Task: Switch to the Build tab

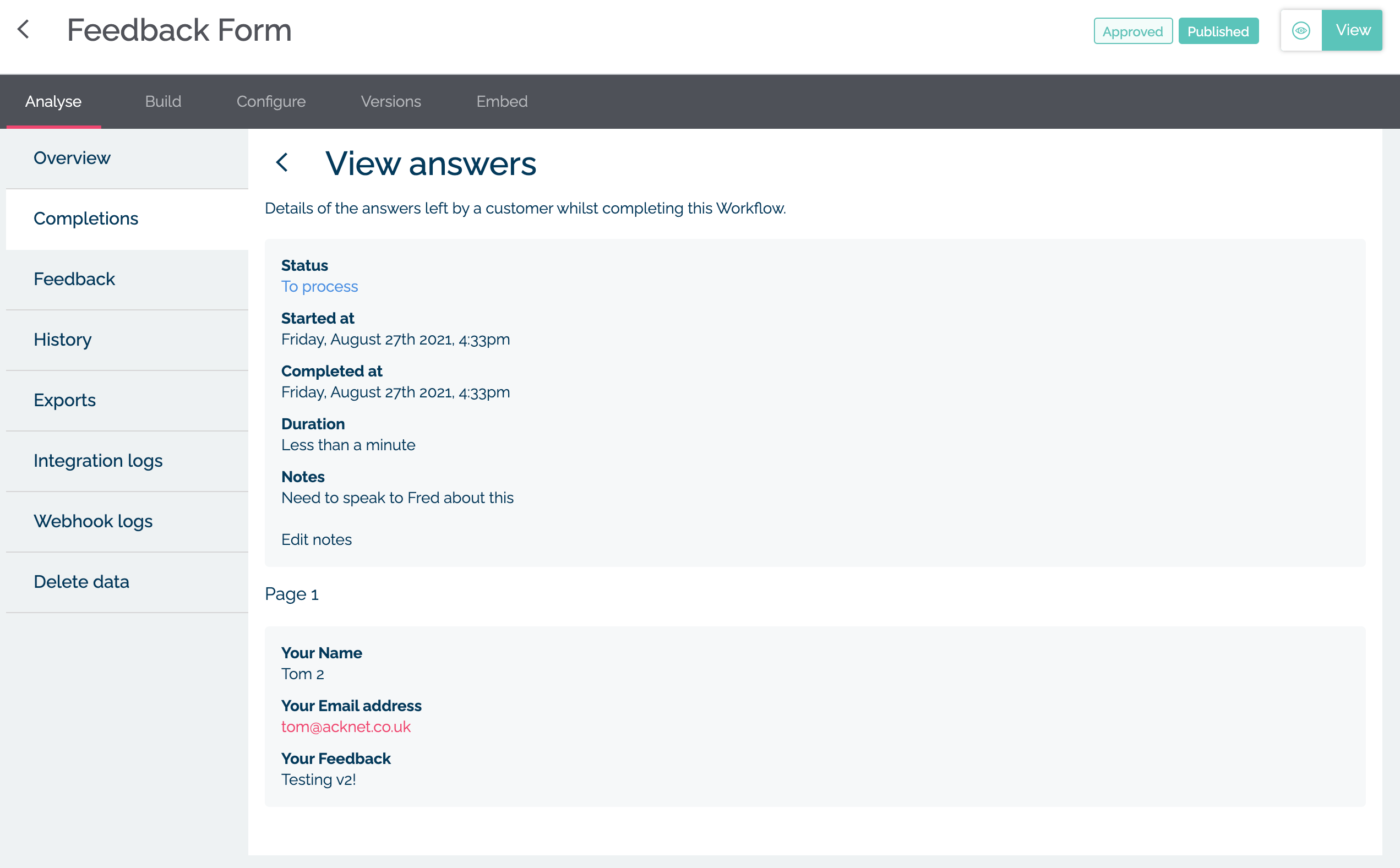Action: (x=163, y=101)
